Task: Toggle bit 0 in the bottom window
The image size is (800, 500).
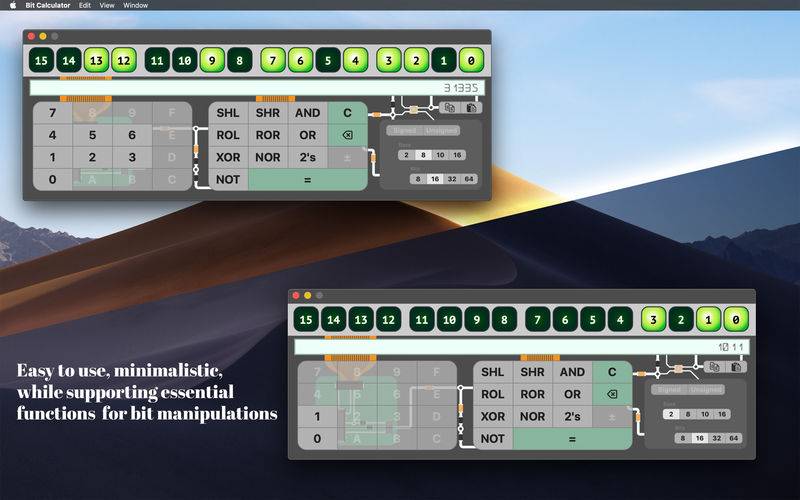Action: click(x=736, y=320)
